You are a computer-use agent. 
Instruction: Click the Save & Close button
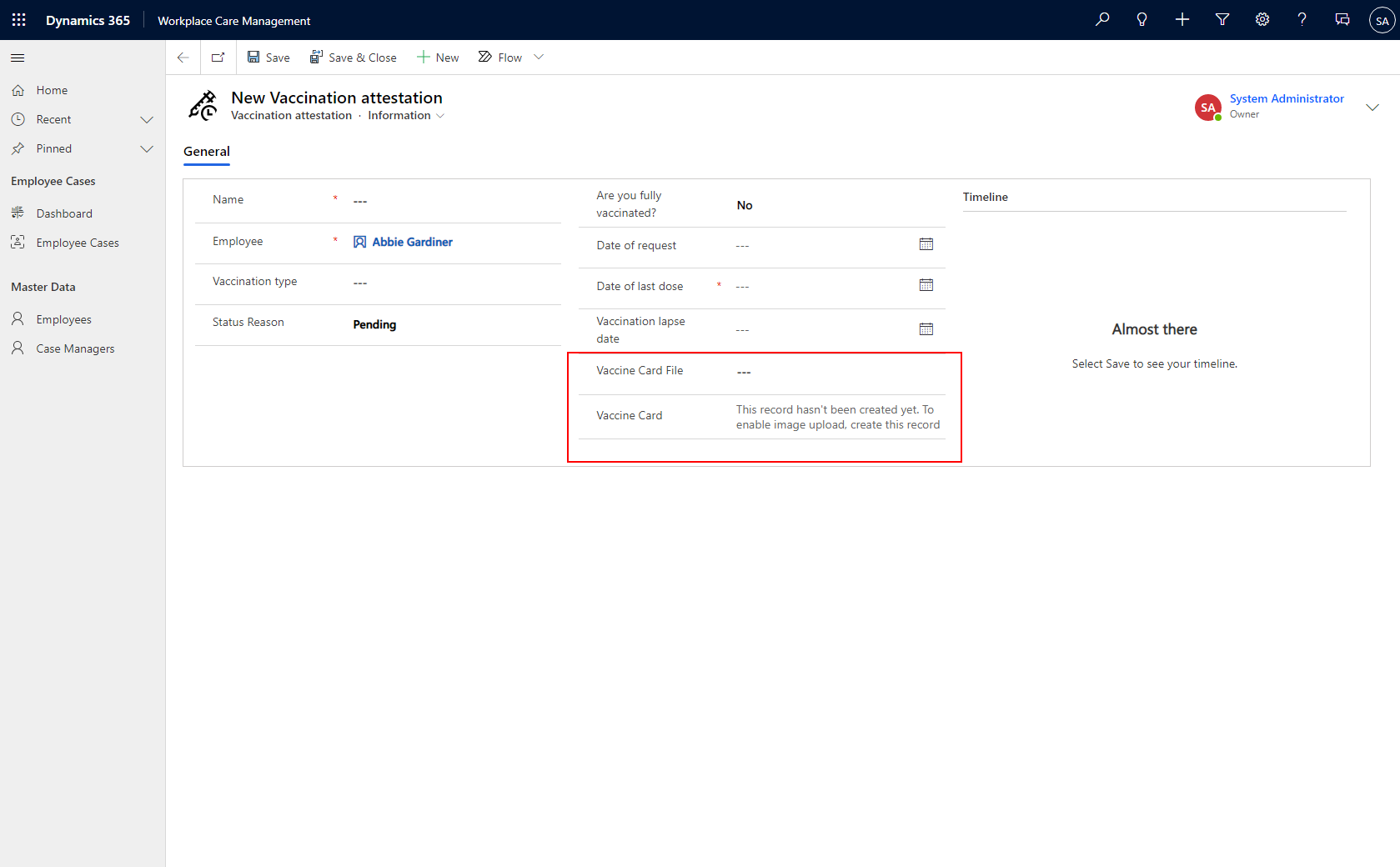coord(354,58)
